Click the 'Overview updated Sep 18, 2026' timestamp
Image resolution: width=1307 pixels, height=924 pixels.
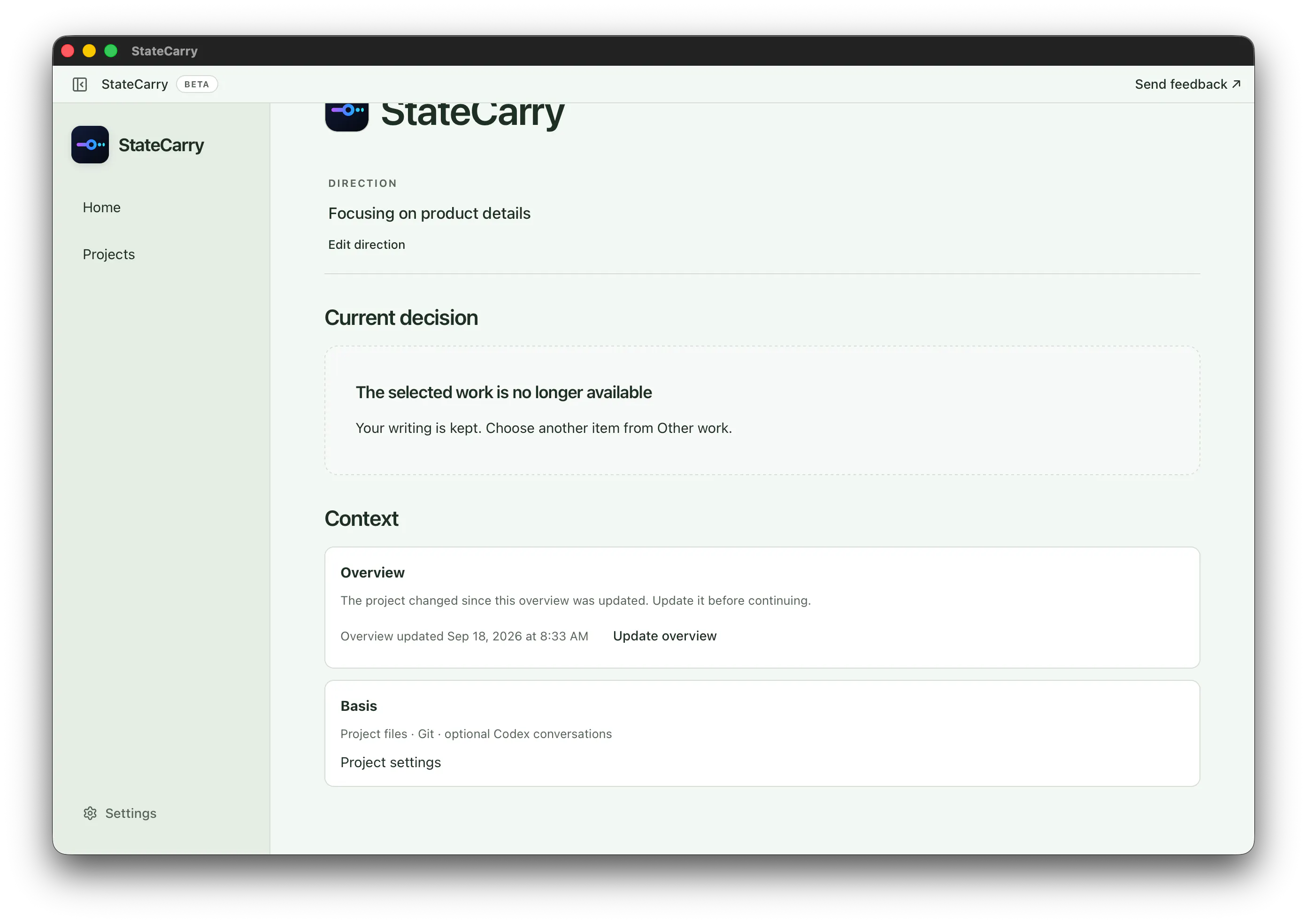click(x=464, y=637)
